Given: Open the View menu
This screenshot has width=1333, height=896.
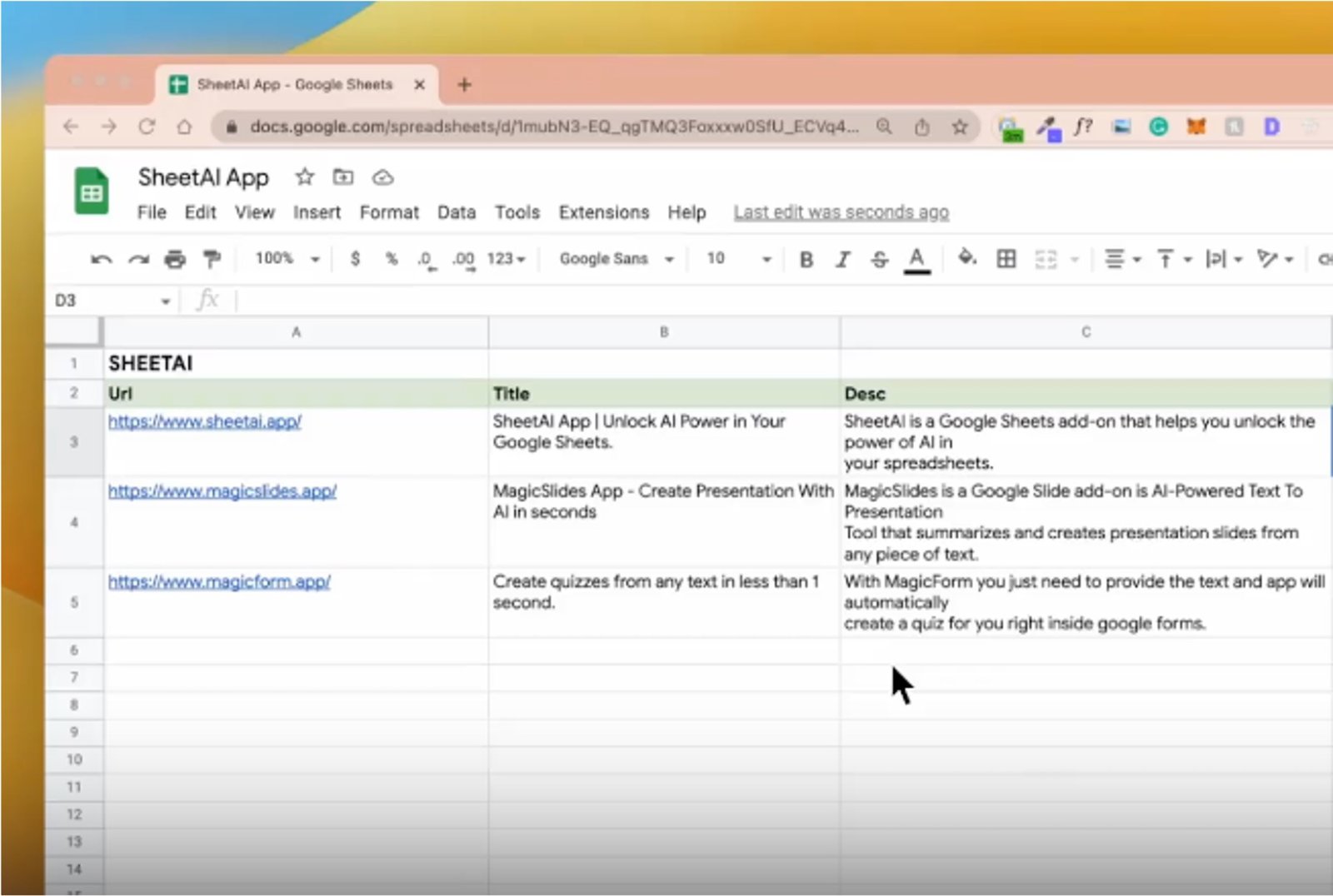Looking at the screenshot, I should coord(255,212).
